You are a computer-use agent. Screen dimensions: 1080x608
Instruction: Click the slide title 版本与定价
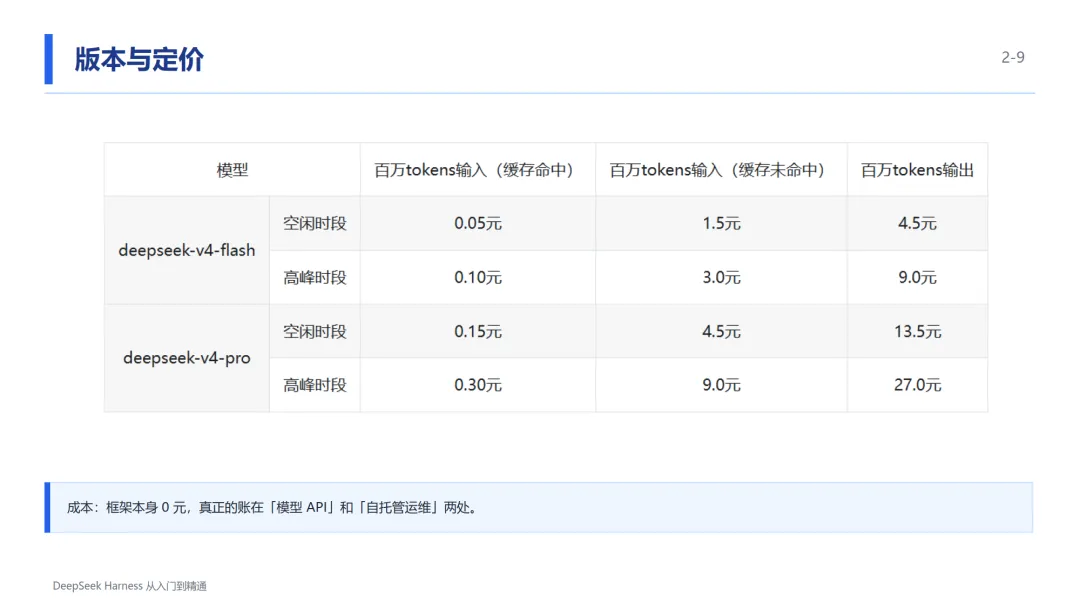[x=139, y=59]
